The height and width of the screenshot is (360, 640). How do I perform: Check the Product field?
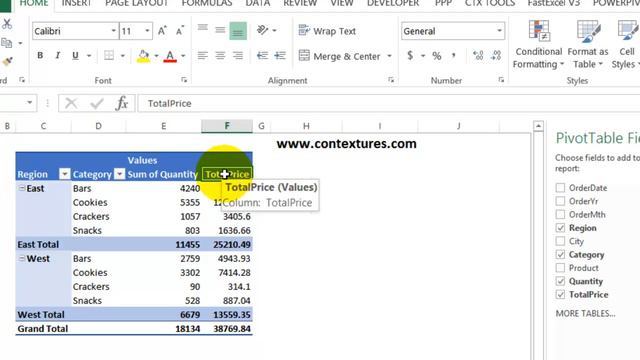560,267
